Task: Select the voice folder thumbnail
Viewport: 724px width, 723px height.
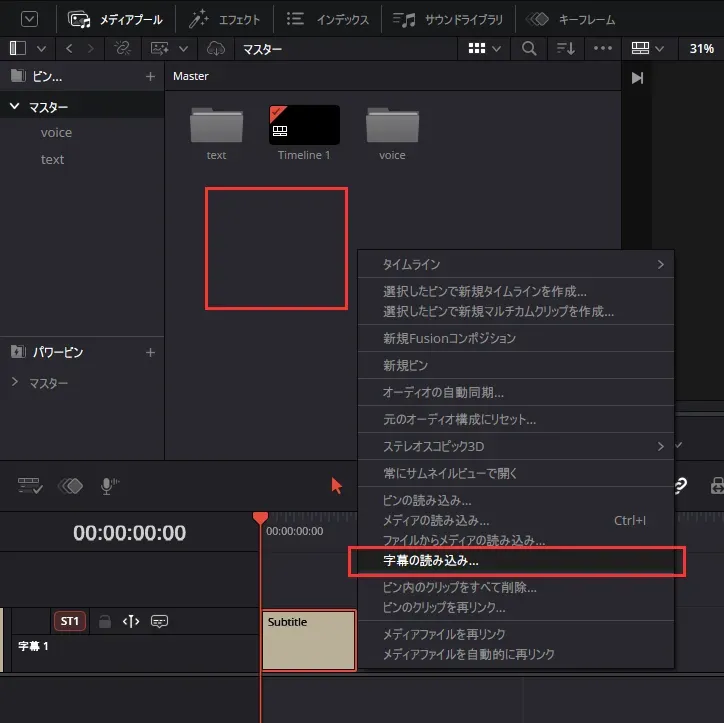Action: click(392, 125)
